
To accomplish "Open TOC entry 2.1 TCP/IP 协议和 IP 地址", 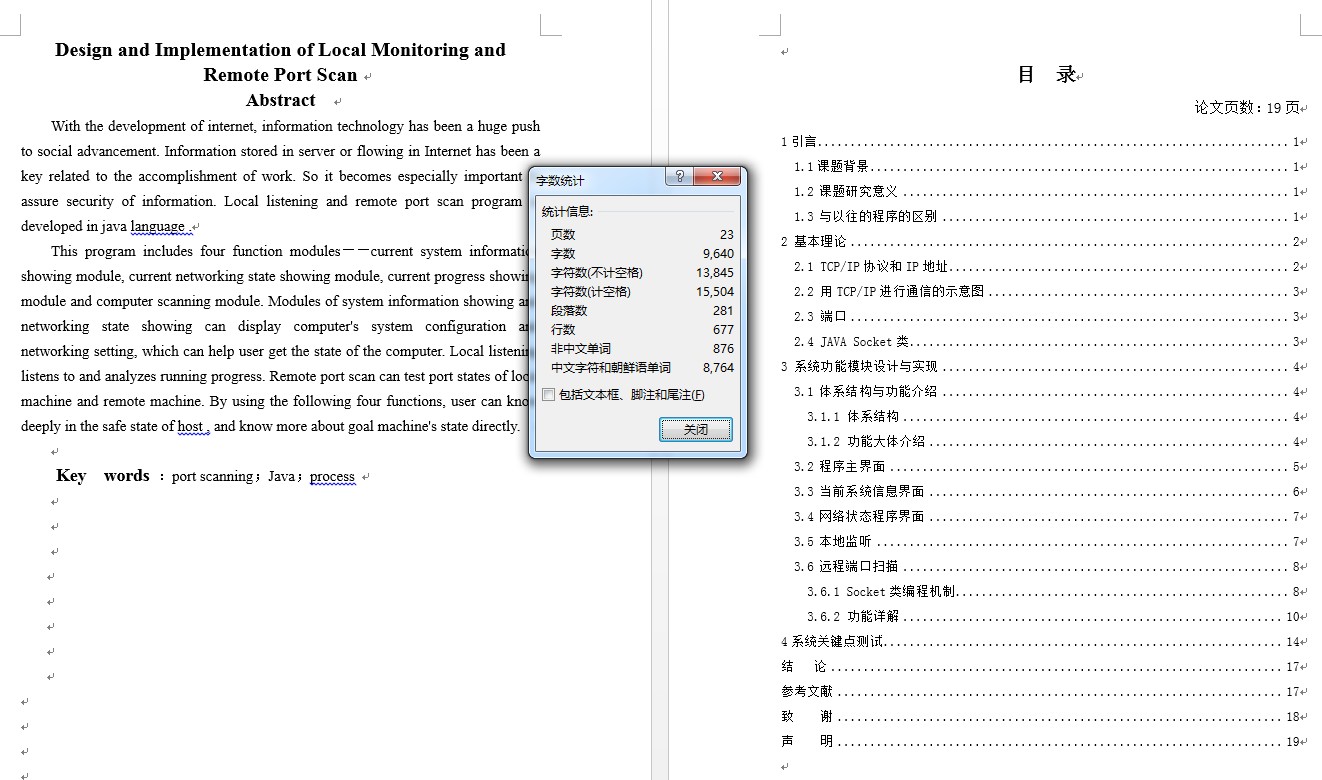I will [x=1047, y=267].
